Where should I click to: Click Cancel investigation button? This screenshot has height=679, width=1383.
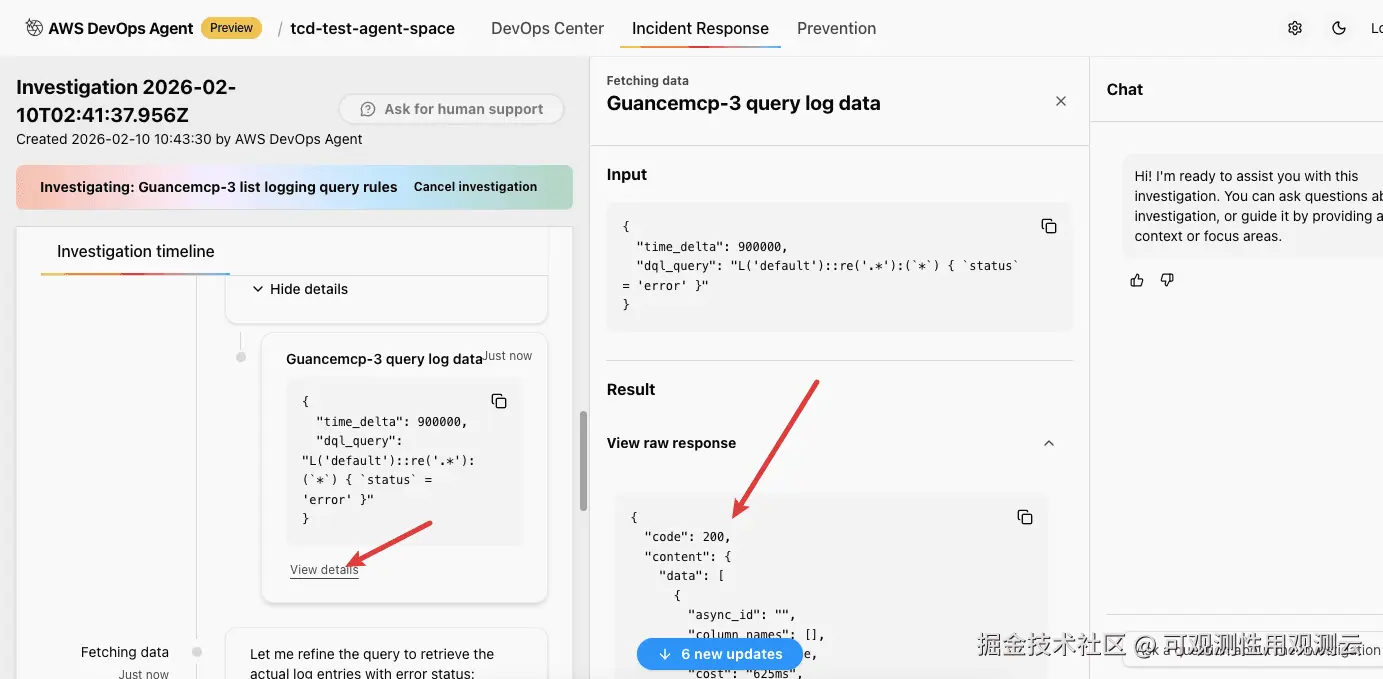coord(475,187)
